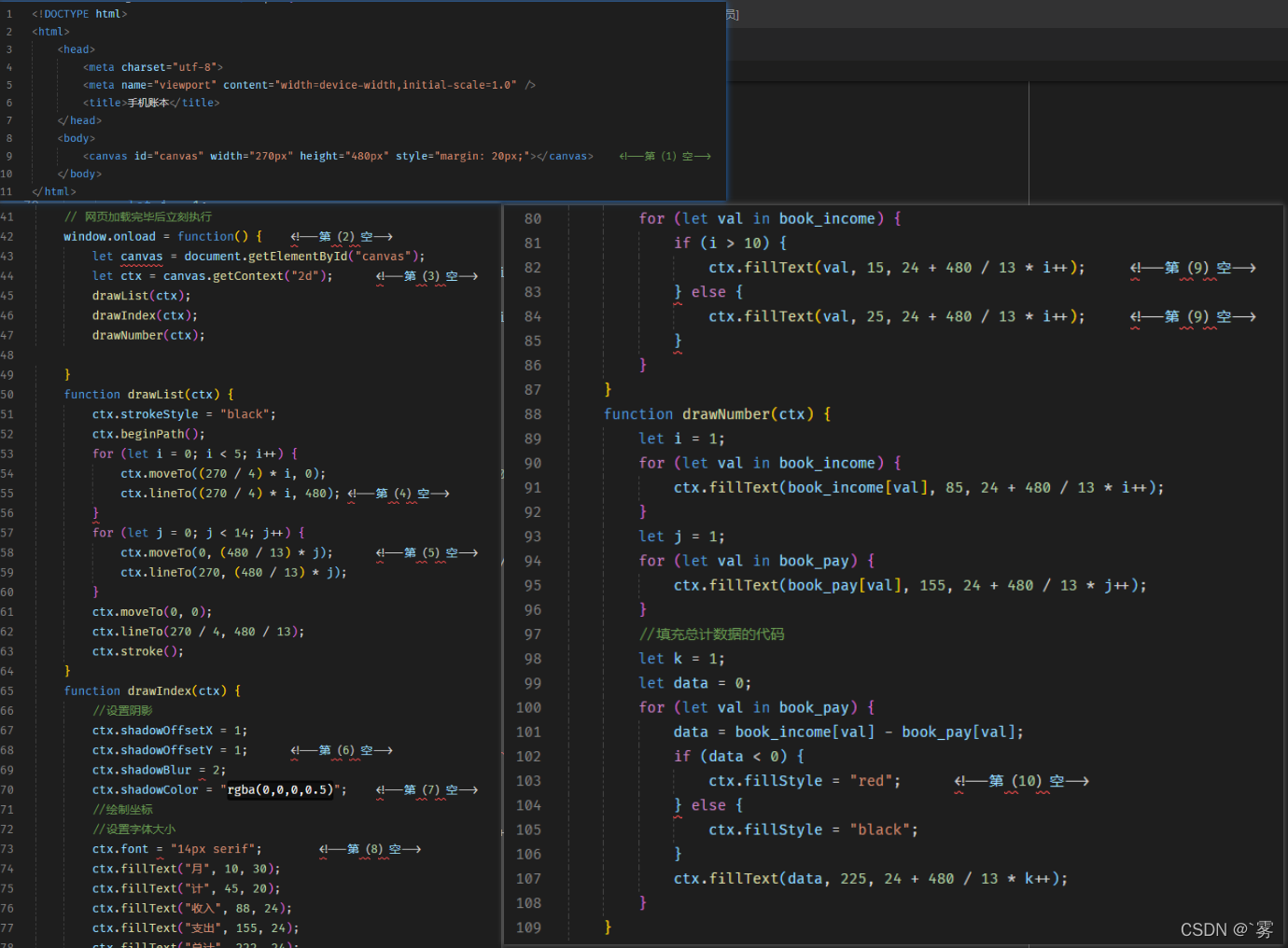Click the closing </body> tag

(79, 174)
